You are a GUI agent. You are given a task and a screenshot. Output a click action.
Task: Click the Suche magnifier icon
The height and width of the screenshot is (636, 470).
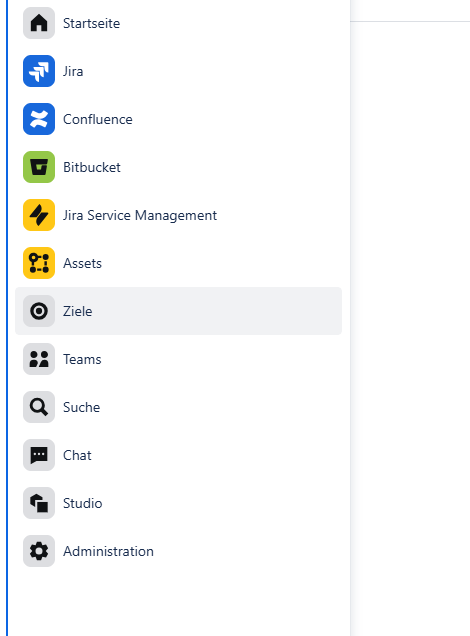39,407
